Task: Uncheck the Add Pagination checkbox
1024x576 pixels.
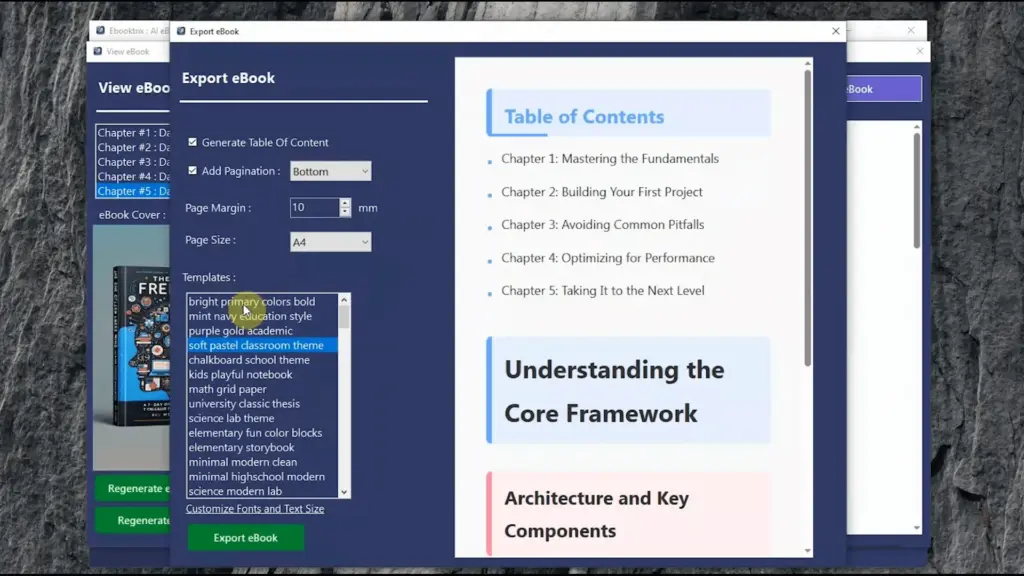Action: (193, 171)
